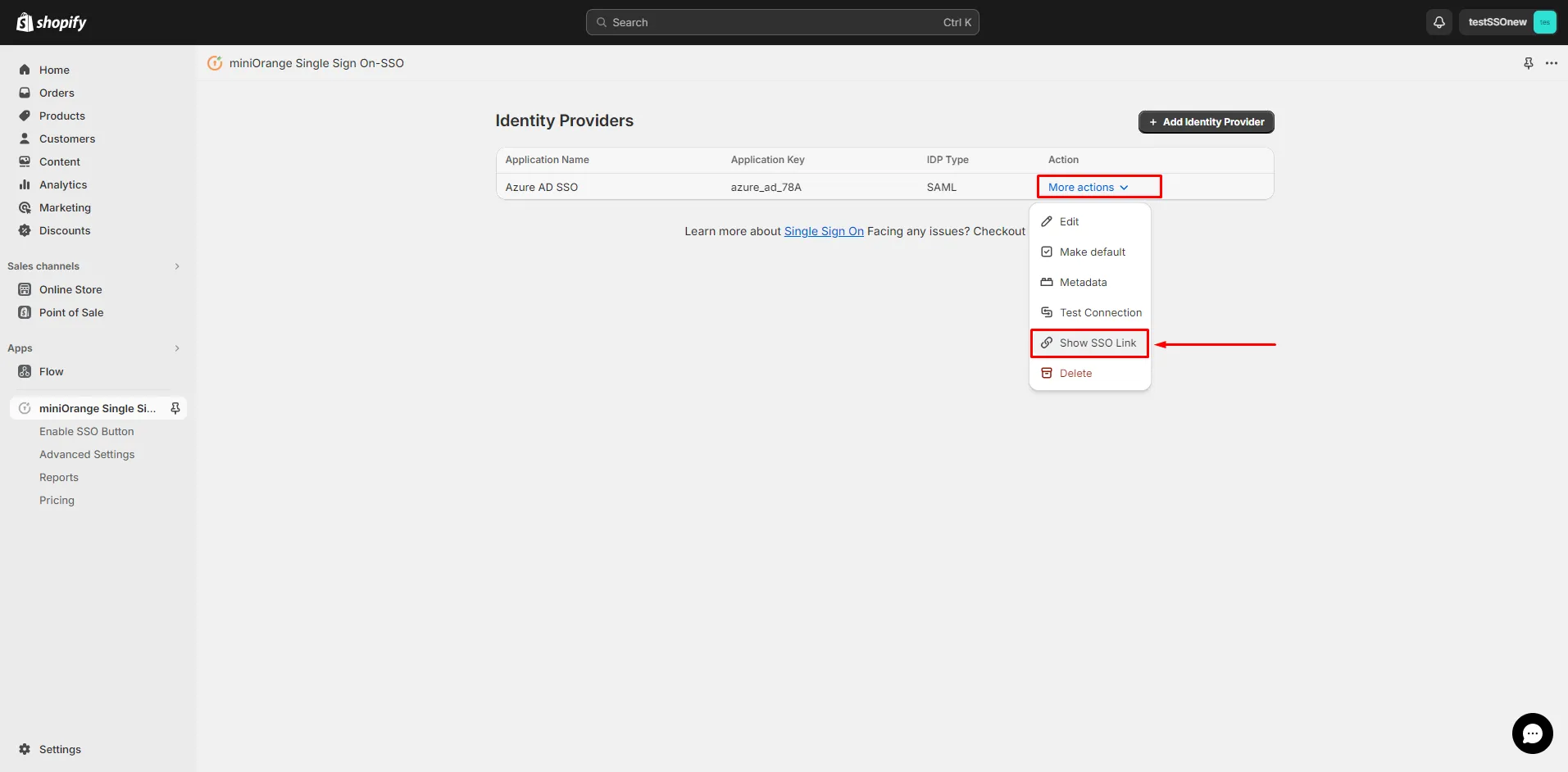1568x772 pixels.
Task: Choose Edit from the actions menu
Action: [x=1089, y=221]
